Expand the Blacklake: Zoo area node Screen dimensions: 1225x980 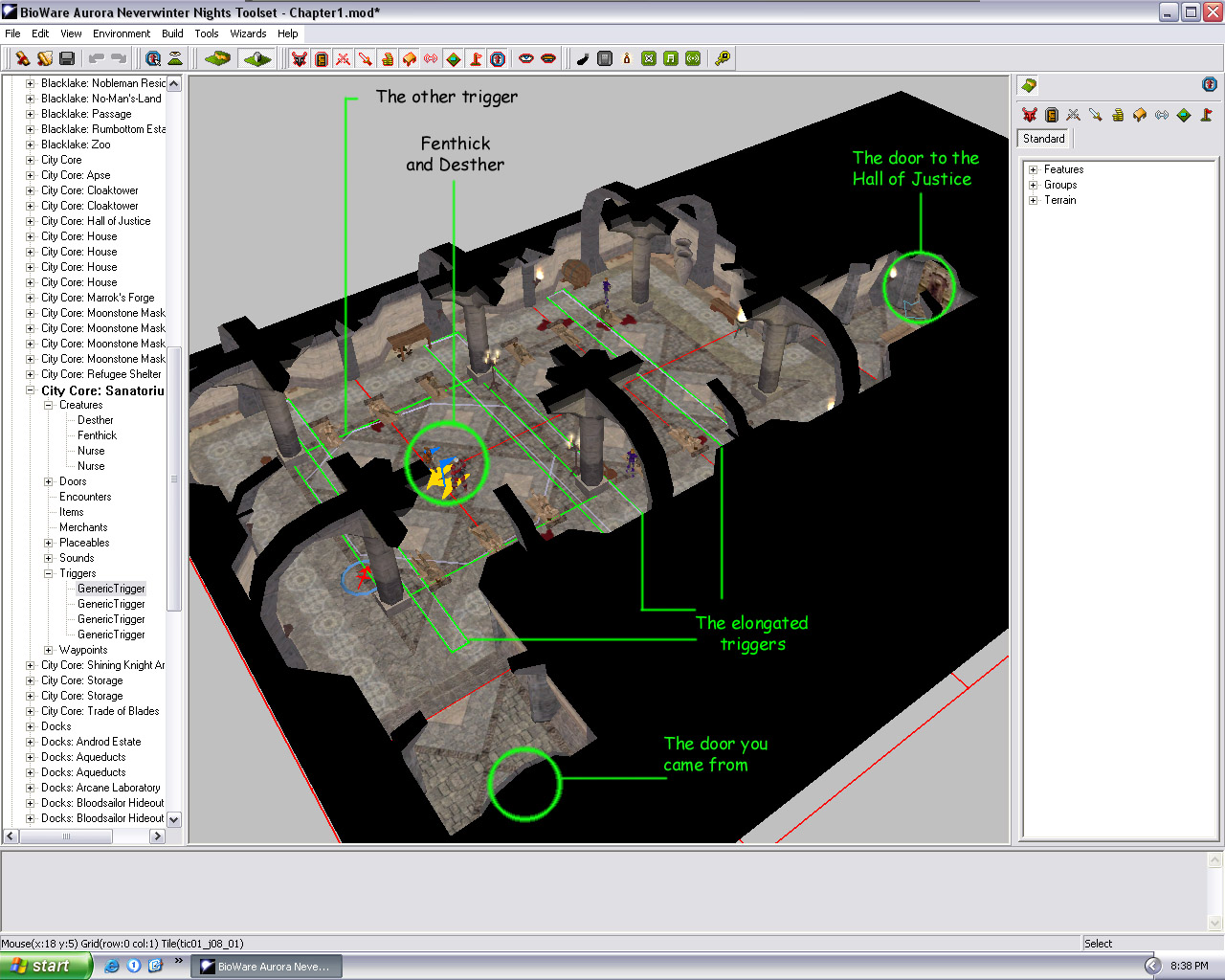30,145
